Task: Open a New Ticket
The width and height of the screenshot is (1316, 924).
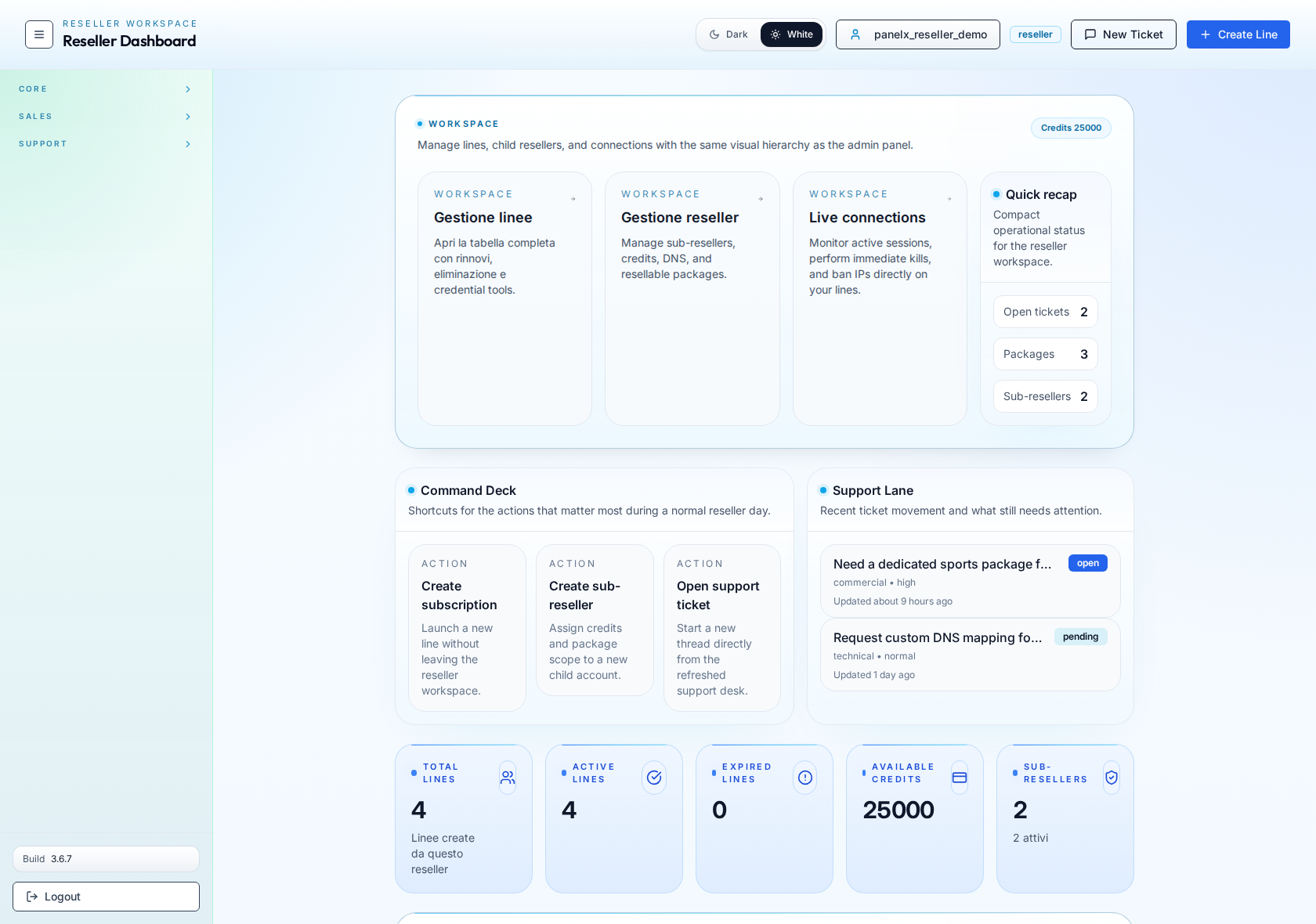Action: coord(1123,34)
